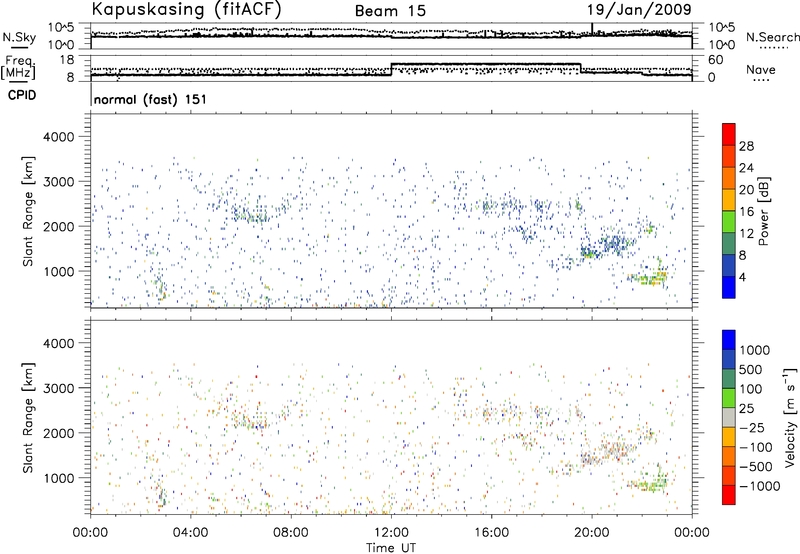Click the 3000 tick in the velocity panel
This screenshot has width=800, height=554.
click(x=59, y=388)
